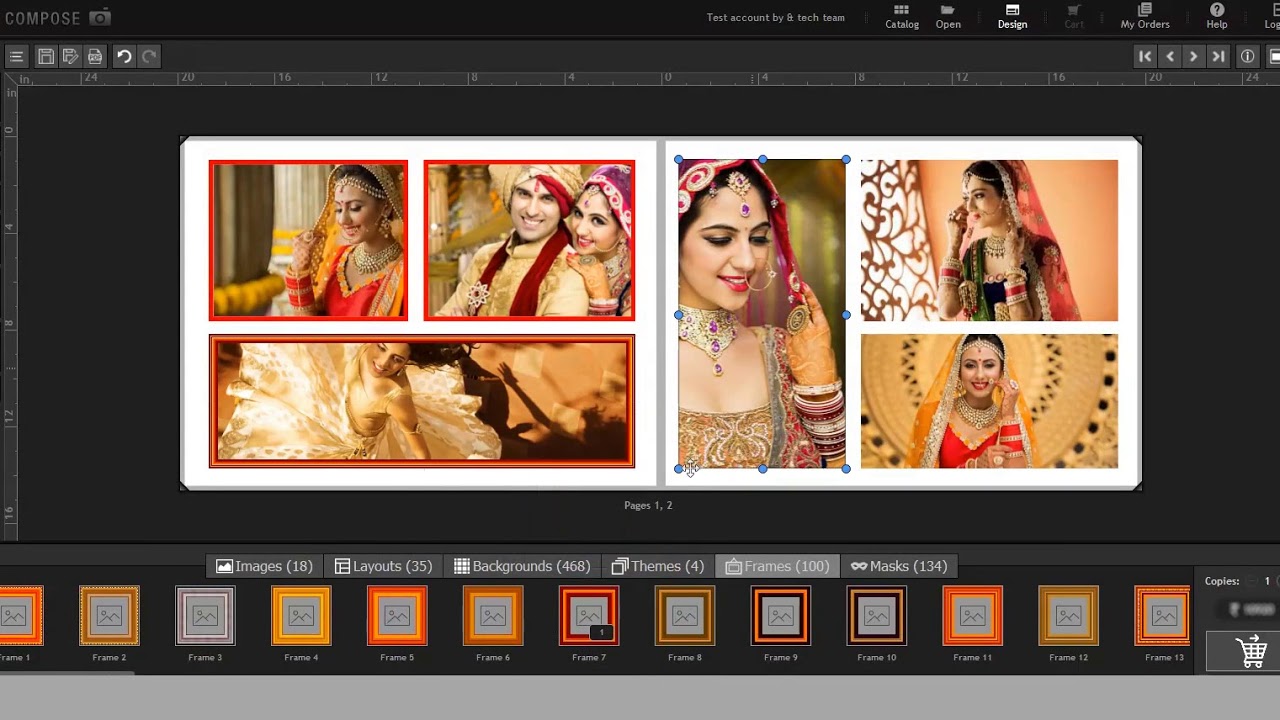Open the hamburger menu in the toolbar
Image resolution: width=1280 pixels, height=720 pixels.
click(x=16, y=57)
